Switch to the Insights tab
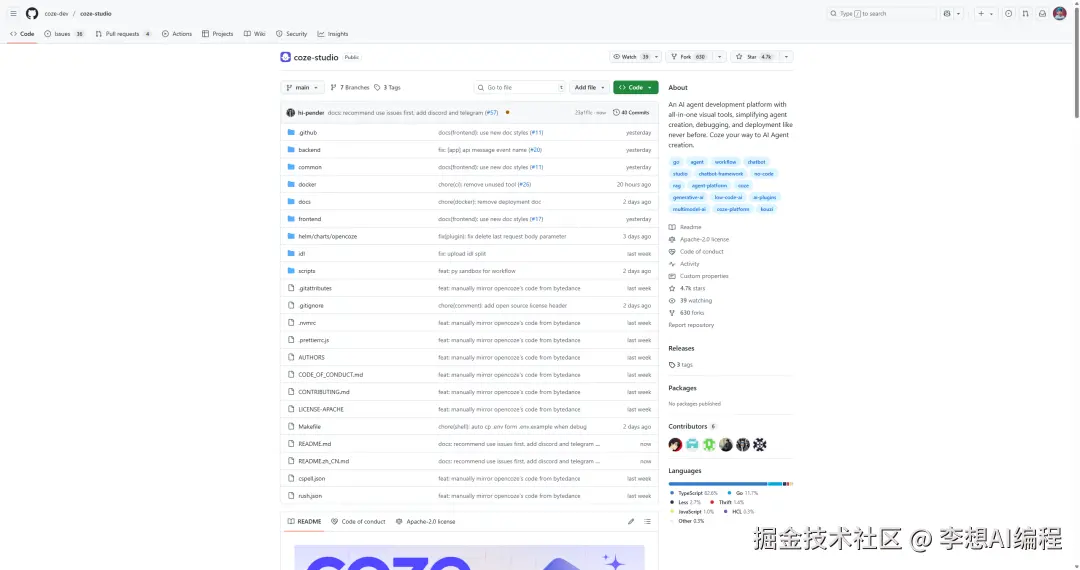Image resolution: width=1080 pixels, height=570 pixels. coord(333,34)
